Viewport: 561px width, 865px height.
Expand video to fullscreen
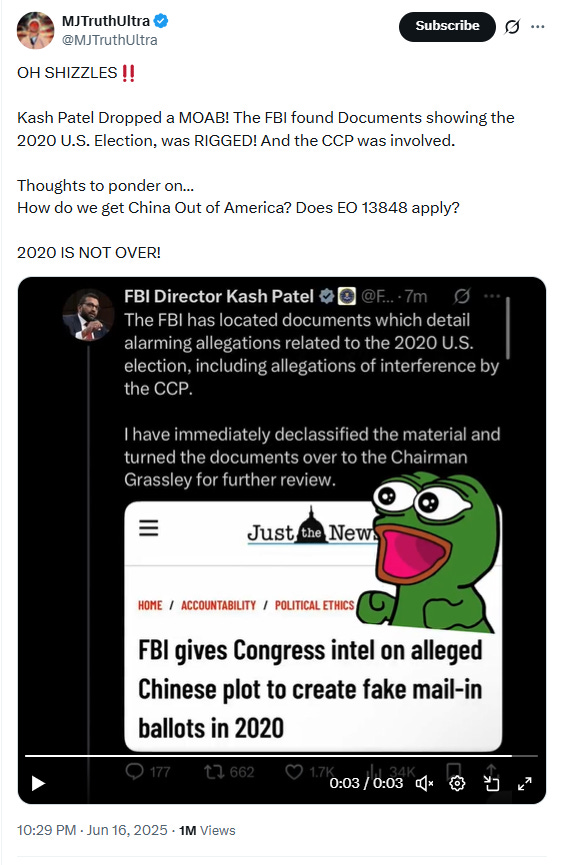click(525, 783)
